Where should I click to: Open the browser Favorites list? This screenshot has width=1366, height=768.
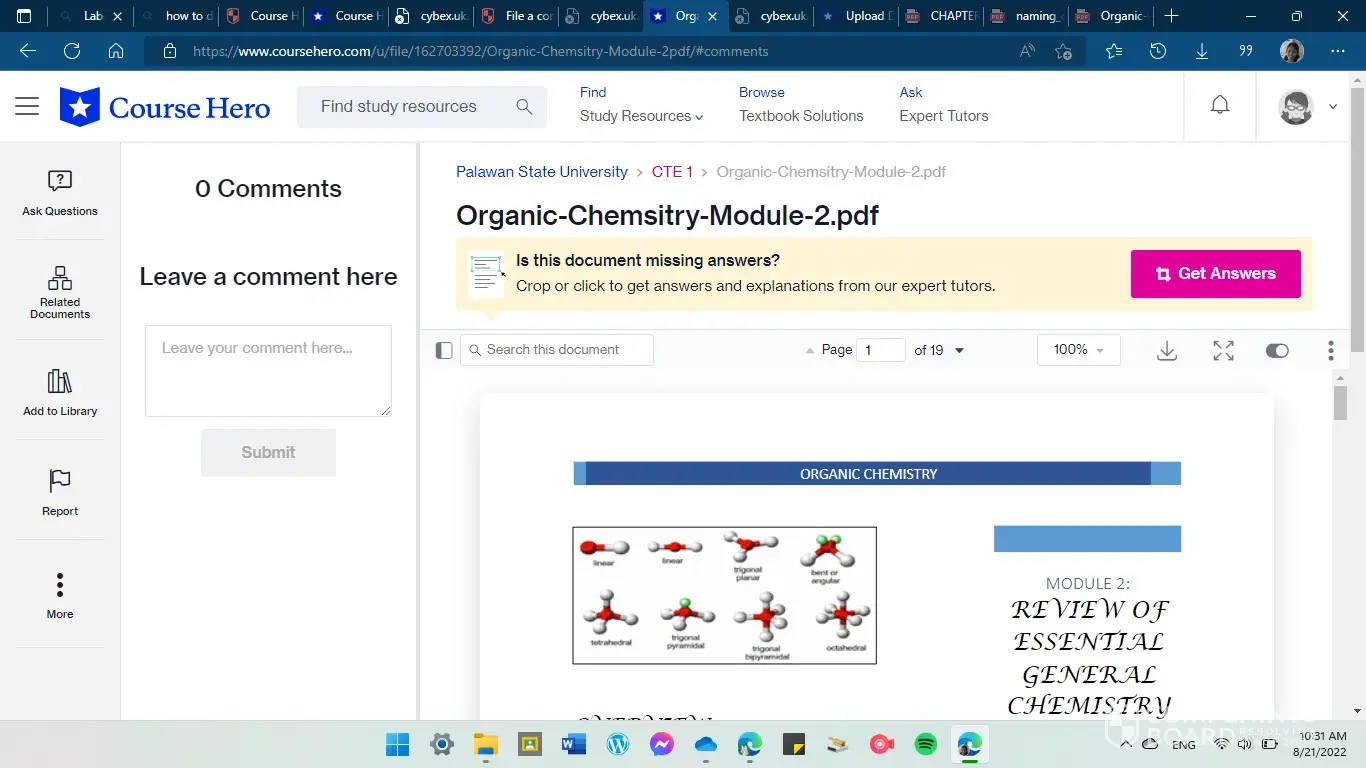pos(1114,51)
